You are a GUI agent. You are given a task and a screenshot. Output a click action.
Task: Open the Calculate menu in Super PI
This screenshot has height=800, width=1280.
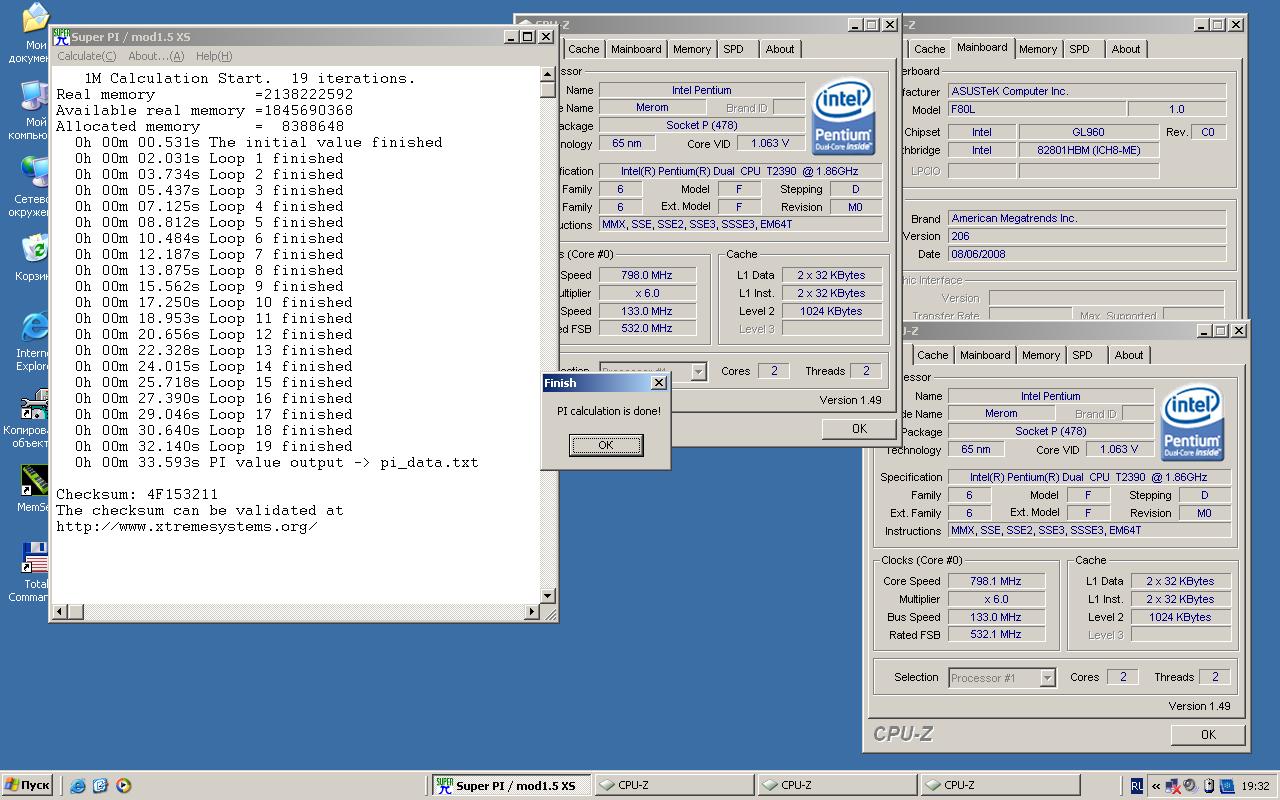86,56
